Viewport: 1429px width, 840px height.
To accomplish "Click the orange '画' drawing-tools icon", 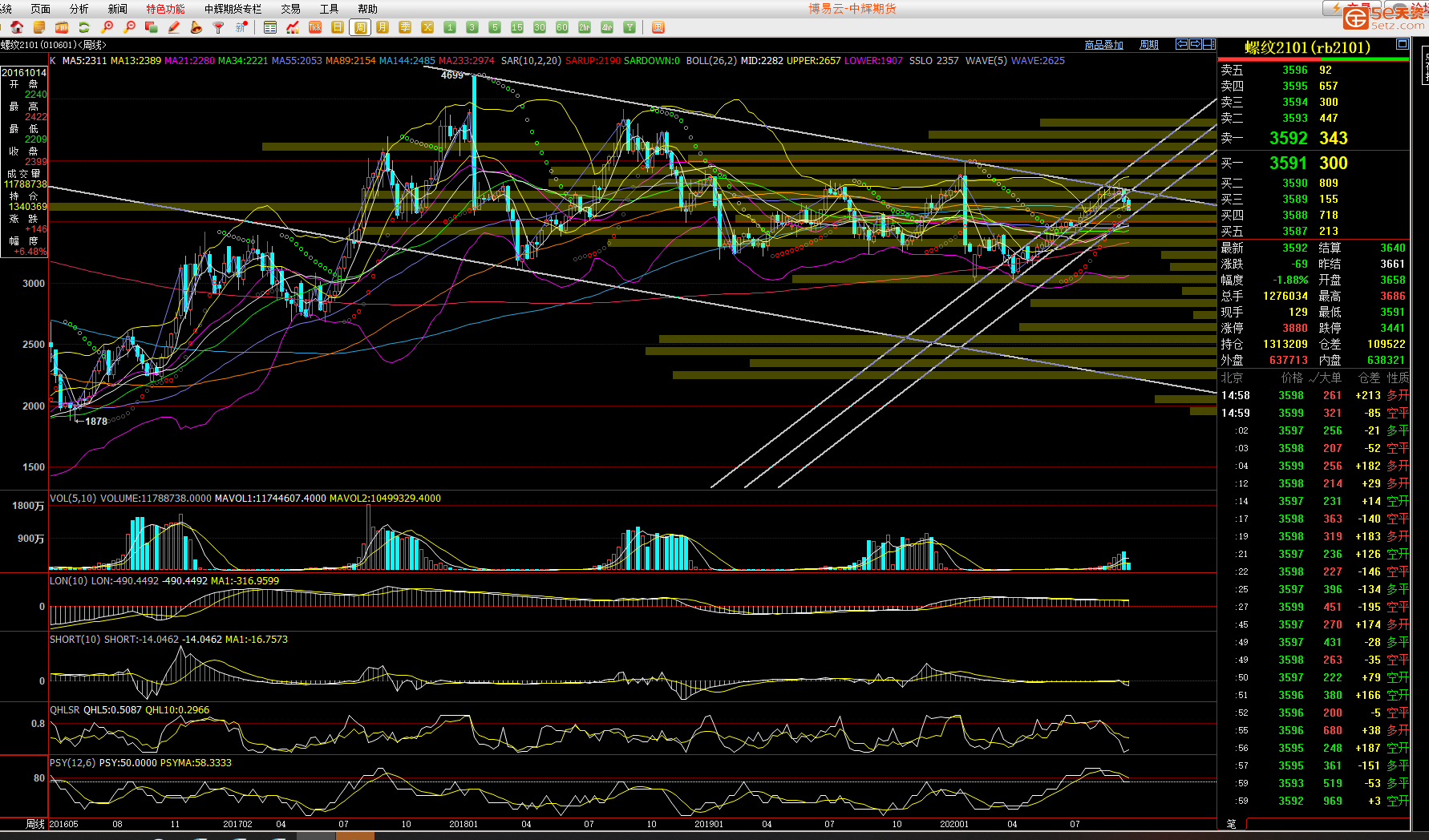I will [x=658, y=27].
